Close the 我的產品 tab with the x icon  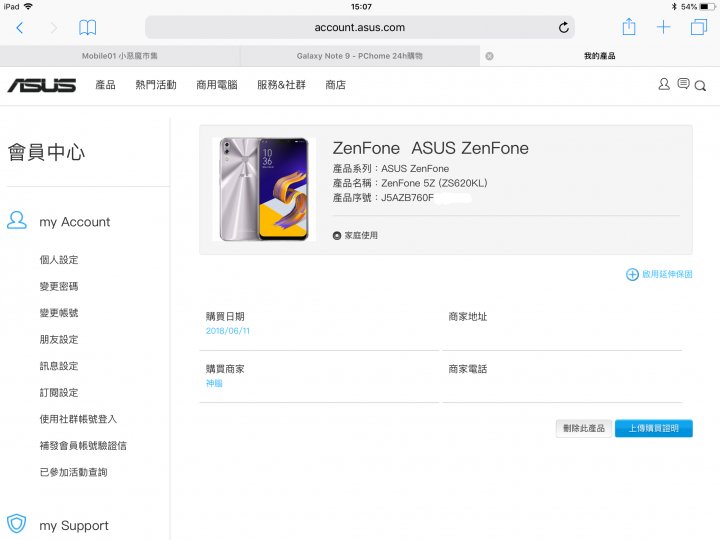489,56
